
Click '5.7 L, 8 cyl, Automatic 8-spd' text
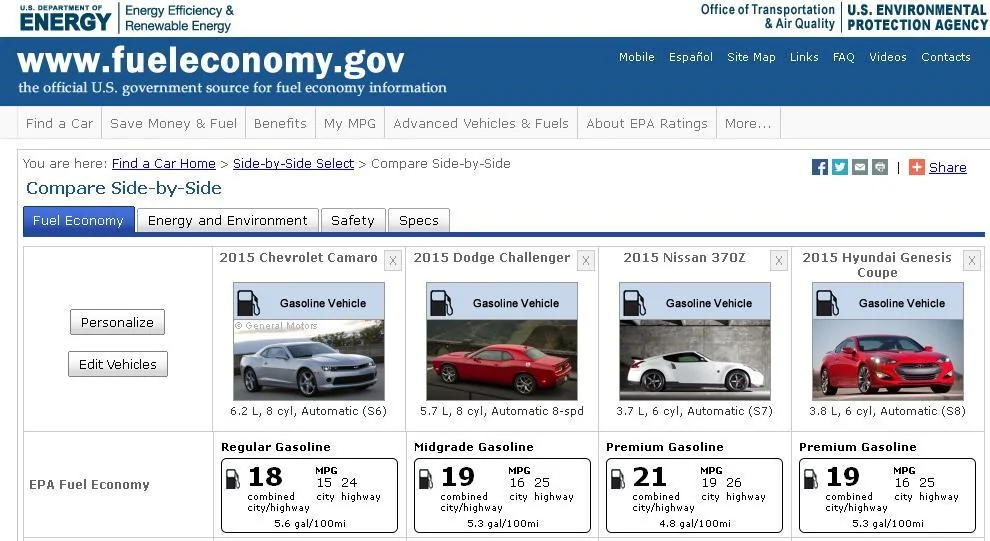pyautogui.click(x=502, y=411)
